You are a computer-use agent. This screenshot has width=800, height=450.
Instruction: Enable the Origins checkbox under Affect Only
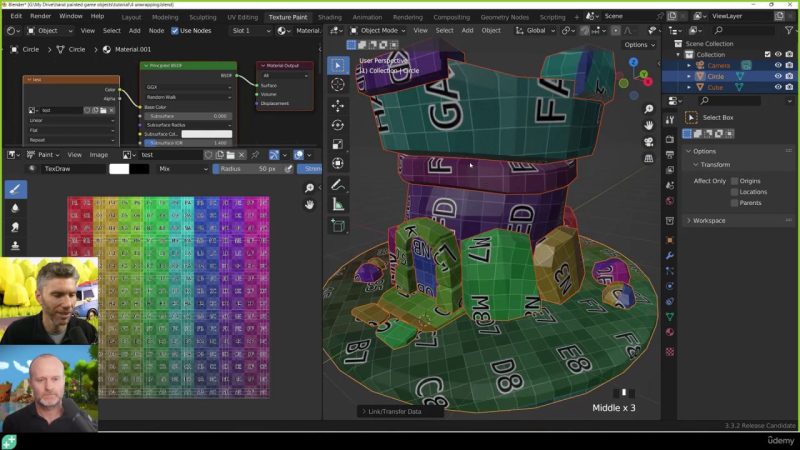[x=735, y=181]
